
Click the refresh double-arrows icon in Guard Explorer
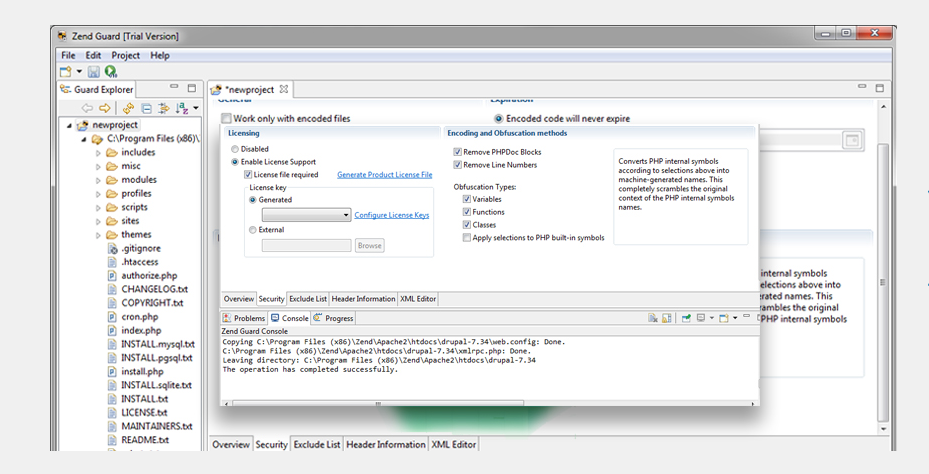(x=128, y=108)
